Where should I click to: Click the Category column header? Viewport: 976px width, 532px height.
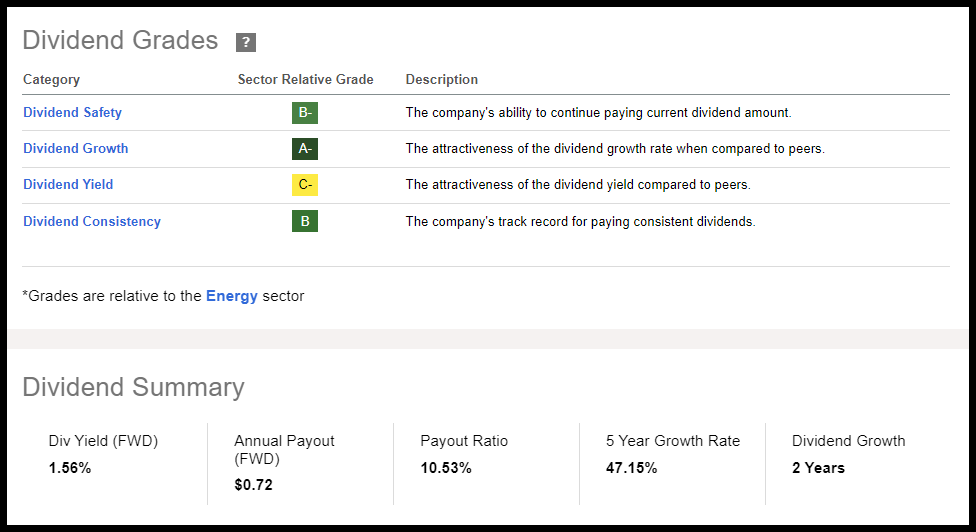(x=51, y=80)
